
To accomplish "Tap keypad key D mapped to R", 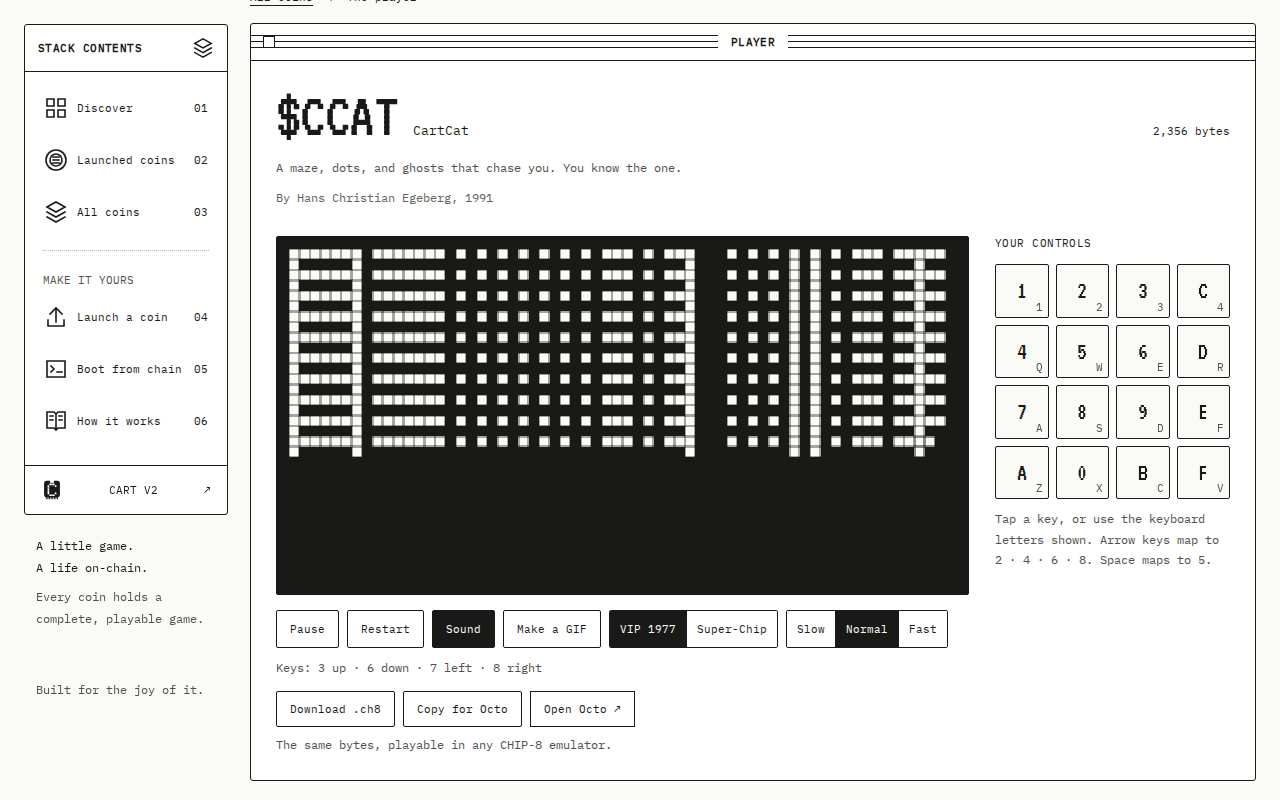I will pyautogui.click(x=1203, y=352).
